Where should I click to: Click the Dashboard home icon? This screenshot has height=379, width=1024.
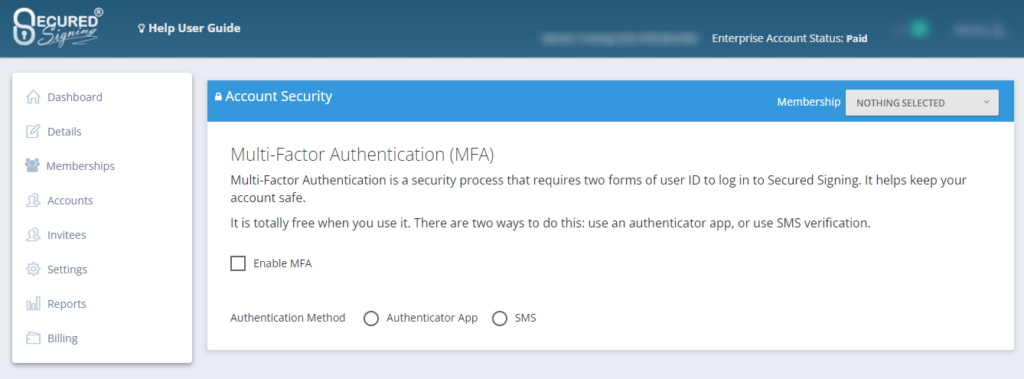tap(33, 97)
